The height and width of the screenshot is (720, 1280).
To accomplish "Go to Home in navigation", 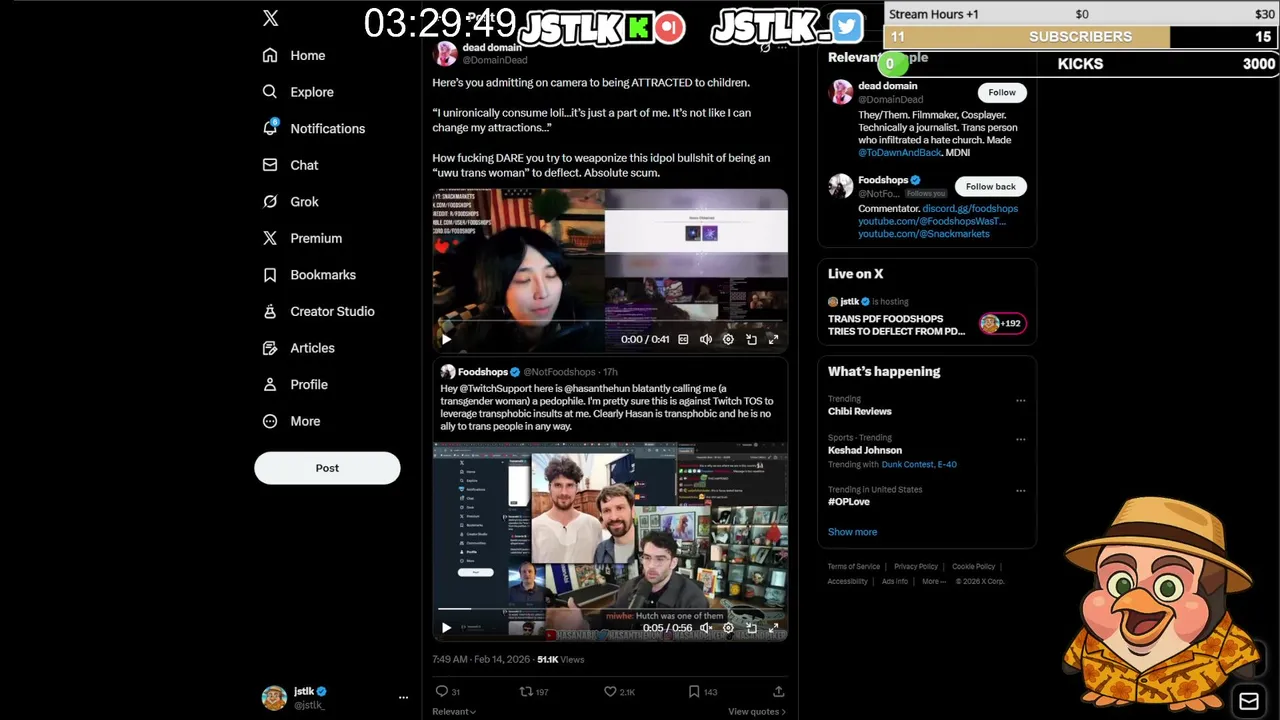I will click(x=308, y=55).
